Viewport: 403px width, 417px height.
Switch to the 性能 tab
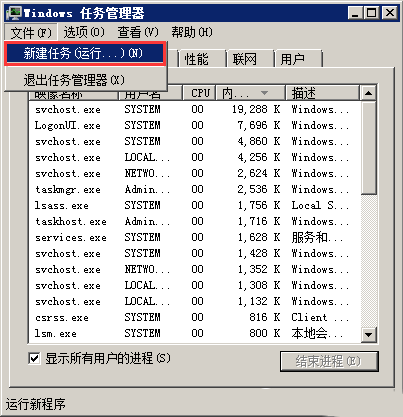202,59
